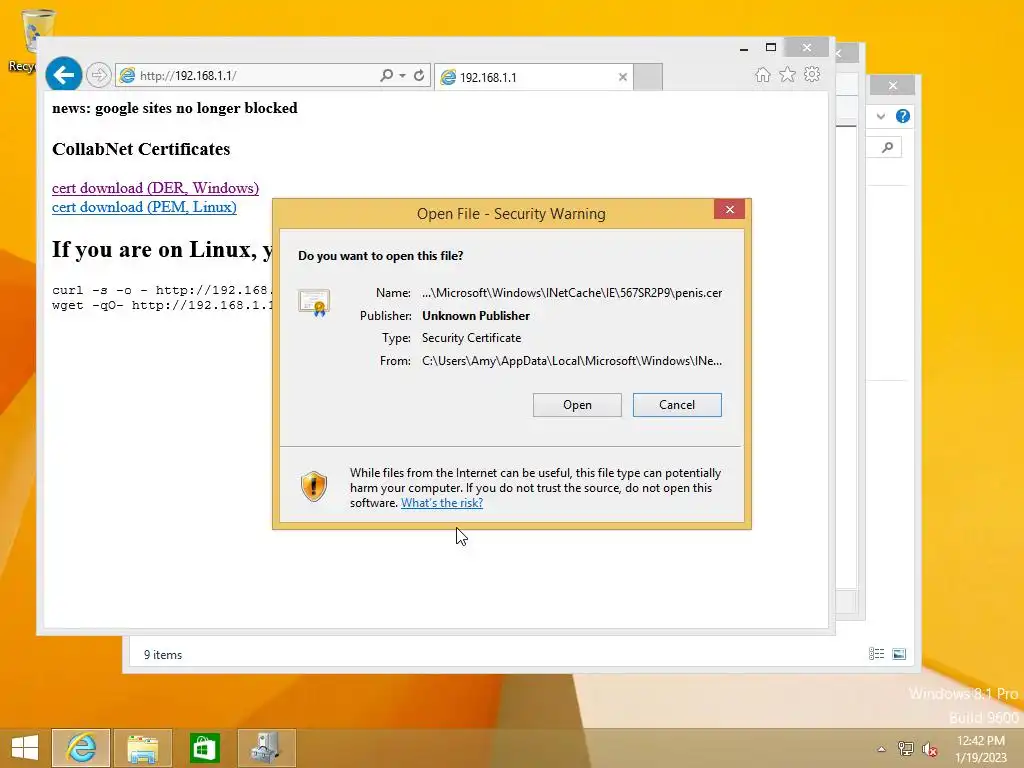Open Favorites star icon in IE

[x=788, y=74]
